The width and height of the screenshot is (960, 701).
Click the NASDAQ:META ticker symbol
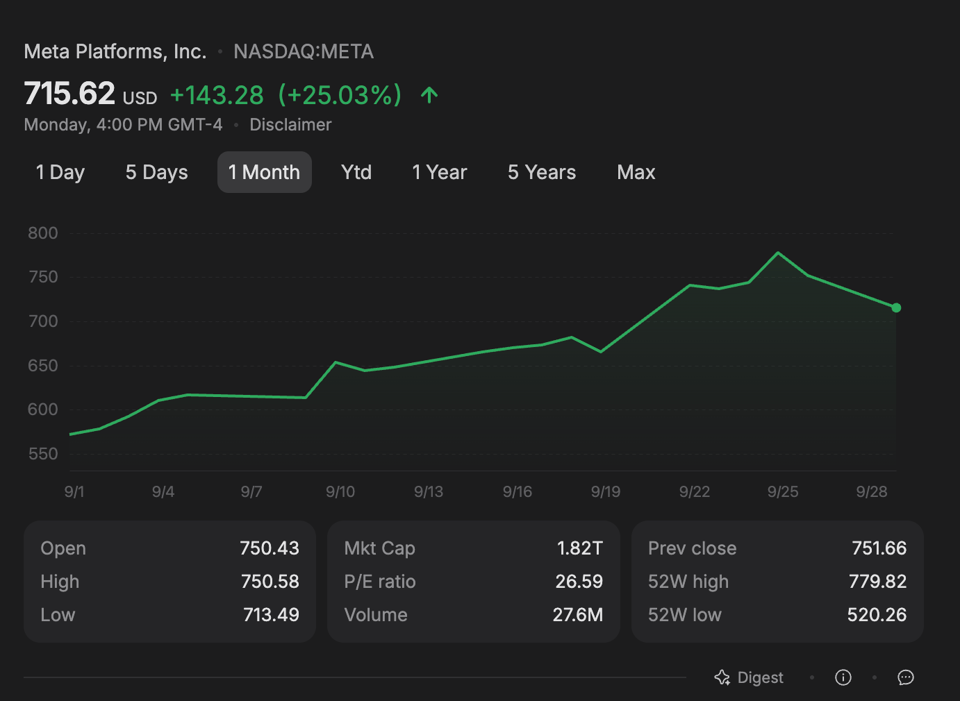point(304,51)
